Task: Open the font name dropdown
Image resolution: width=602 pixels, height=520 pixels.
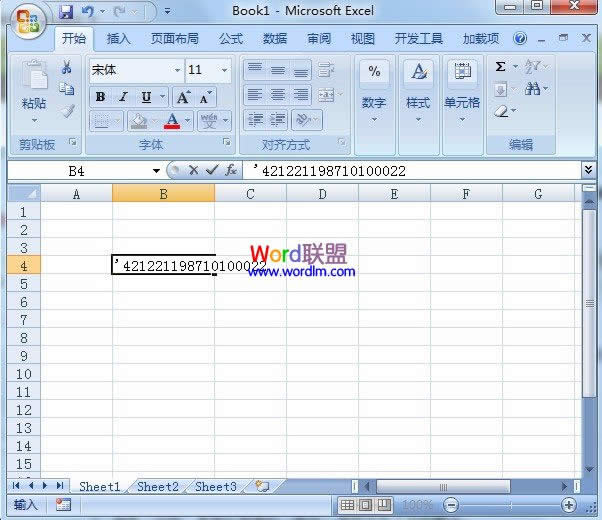Action: [177, 71]
